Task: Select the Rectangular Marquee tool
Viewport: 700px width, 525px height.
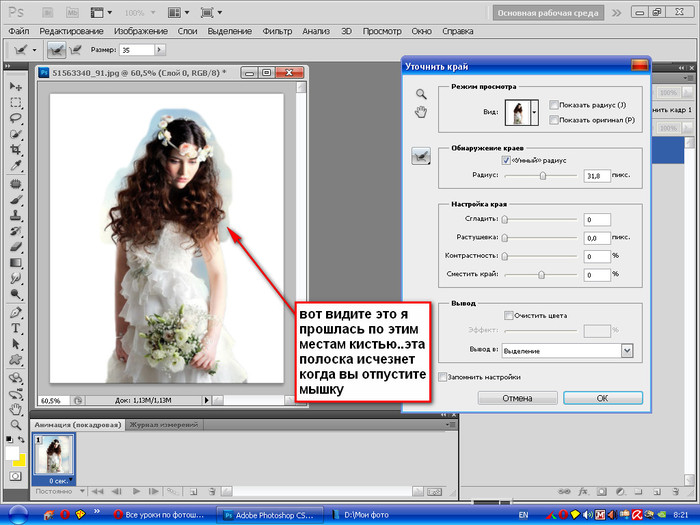Action: pyautogui.click(x=17, y=103)
